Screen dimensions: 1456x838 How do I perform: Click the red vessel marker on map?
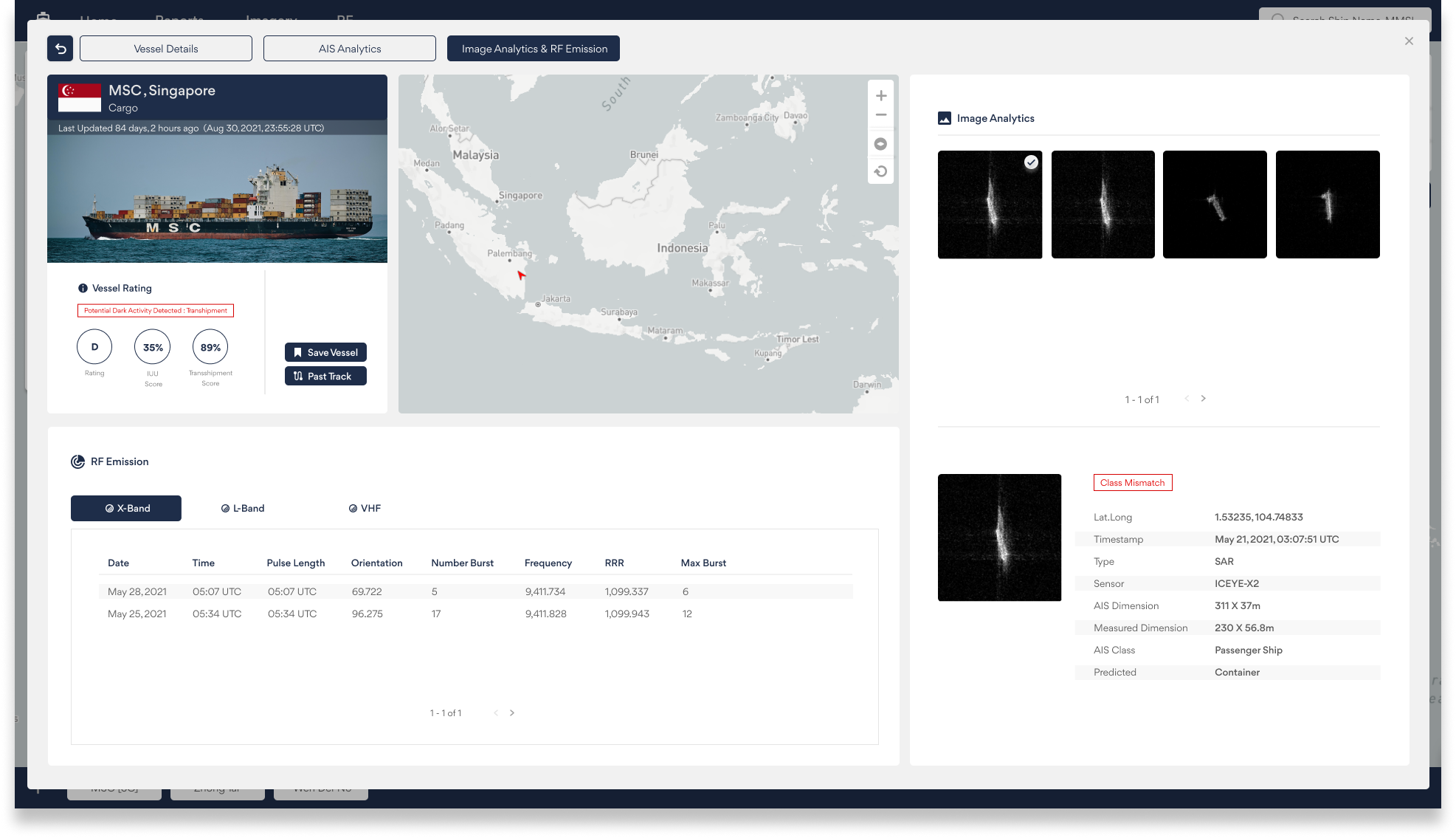coord(521,275)
